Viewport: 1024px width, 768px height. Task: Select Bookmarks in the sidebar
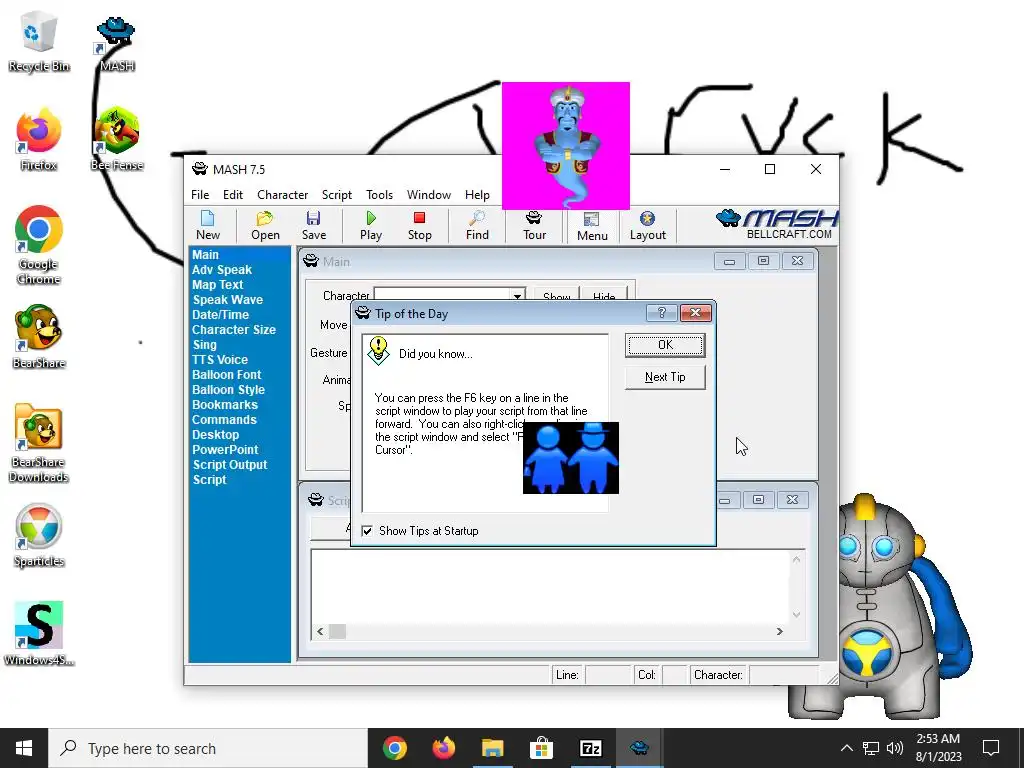[x=225, y=405]
